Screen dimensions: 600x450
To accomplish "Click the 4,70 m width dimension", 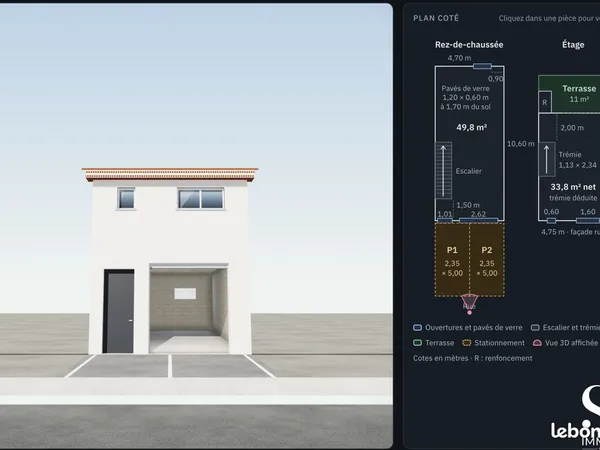I will (460, 58).
